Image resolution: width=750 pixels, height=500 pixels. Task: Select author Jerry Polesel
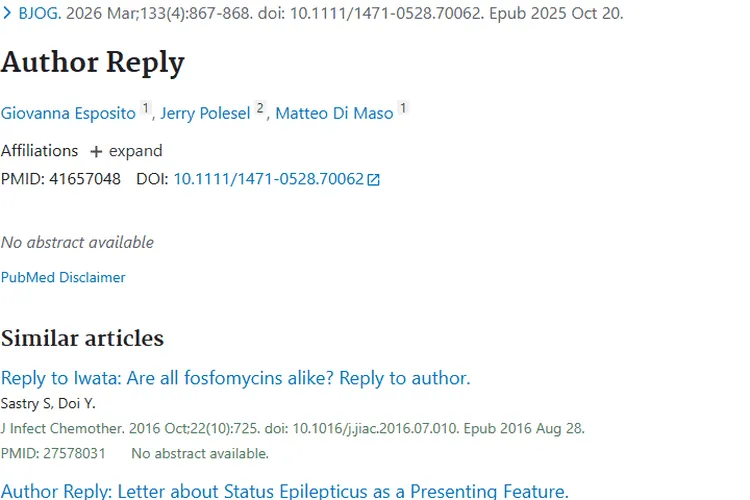(205, 113)
